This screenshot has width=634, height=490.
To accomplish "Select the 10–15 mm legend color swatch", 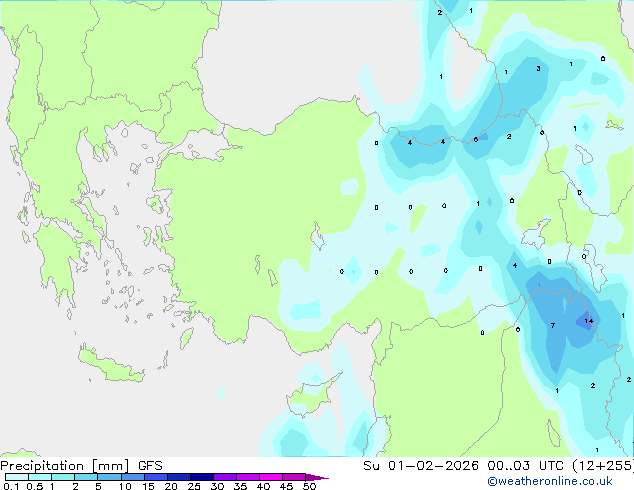I will [132, 477].
